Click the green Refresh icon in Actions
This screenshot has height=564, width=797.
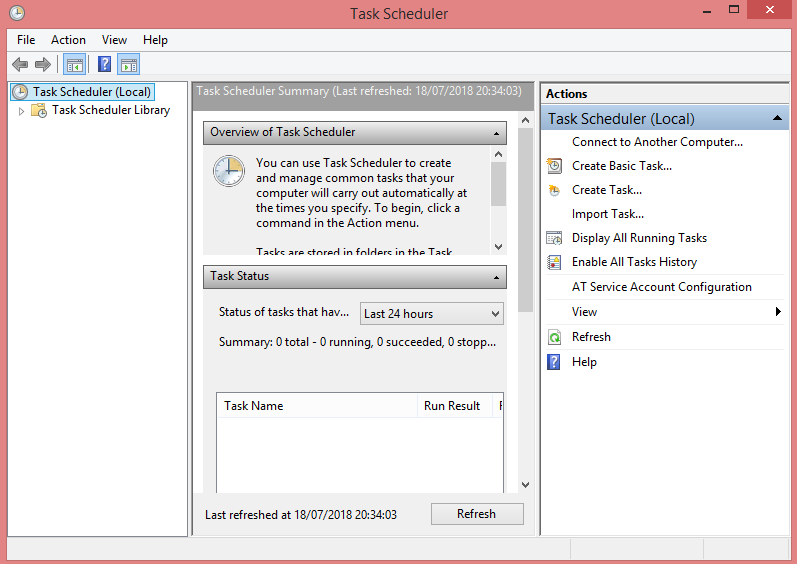pyautogui.click(x=554, y=337)
